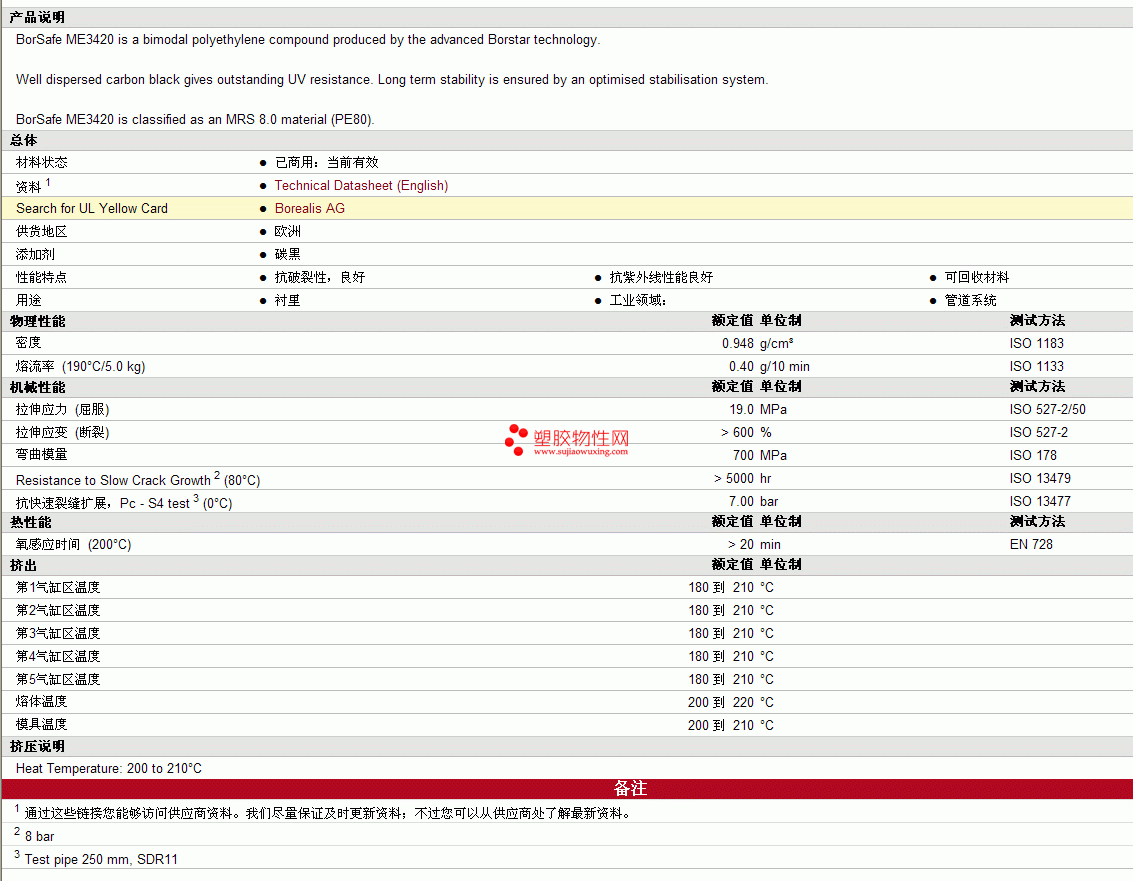Click the 机械性能 section header
The width and height of the screenshot is (1133, 881).
pos(37,387)
